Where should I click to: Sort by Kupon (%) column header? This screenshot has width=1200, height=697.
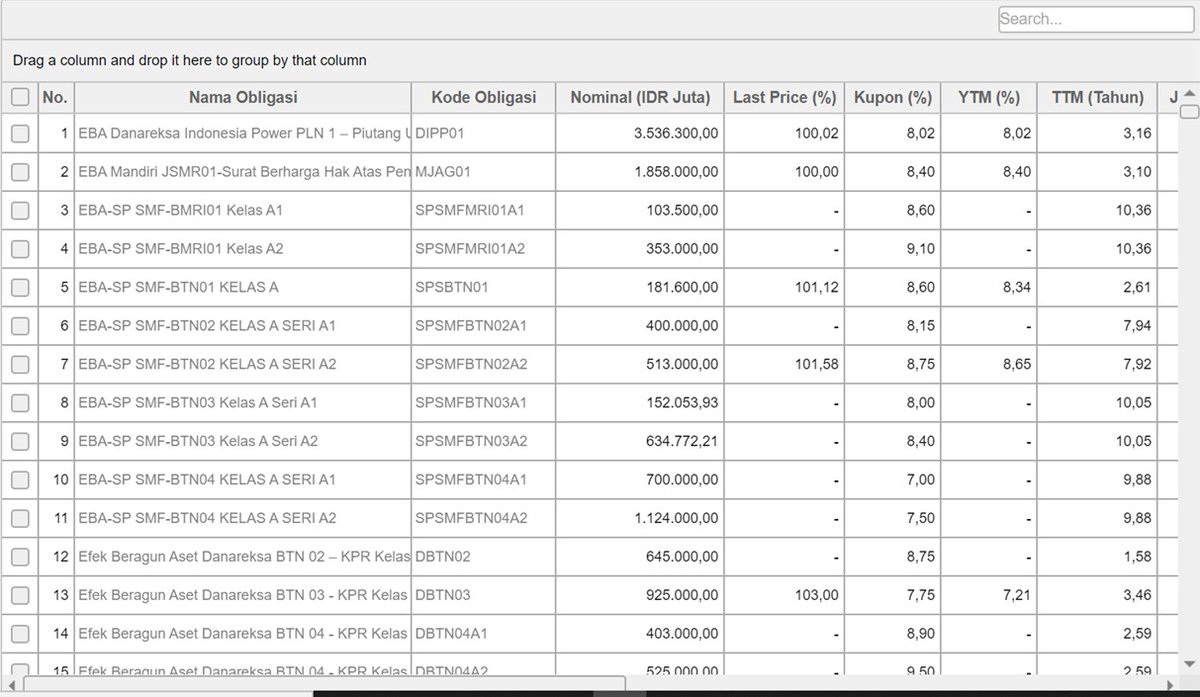point(893,97)
